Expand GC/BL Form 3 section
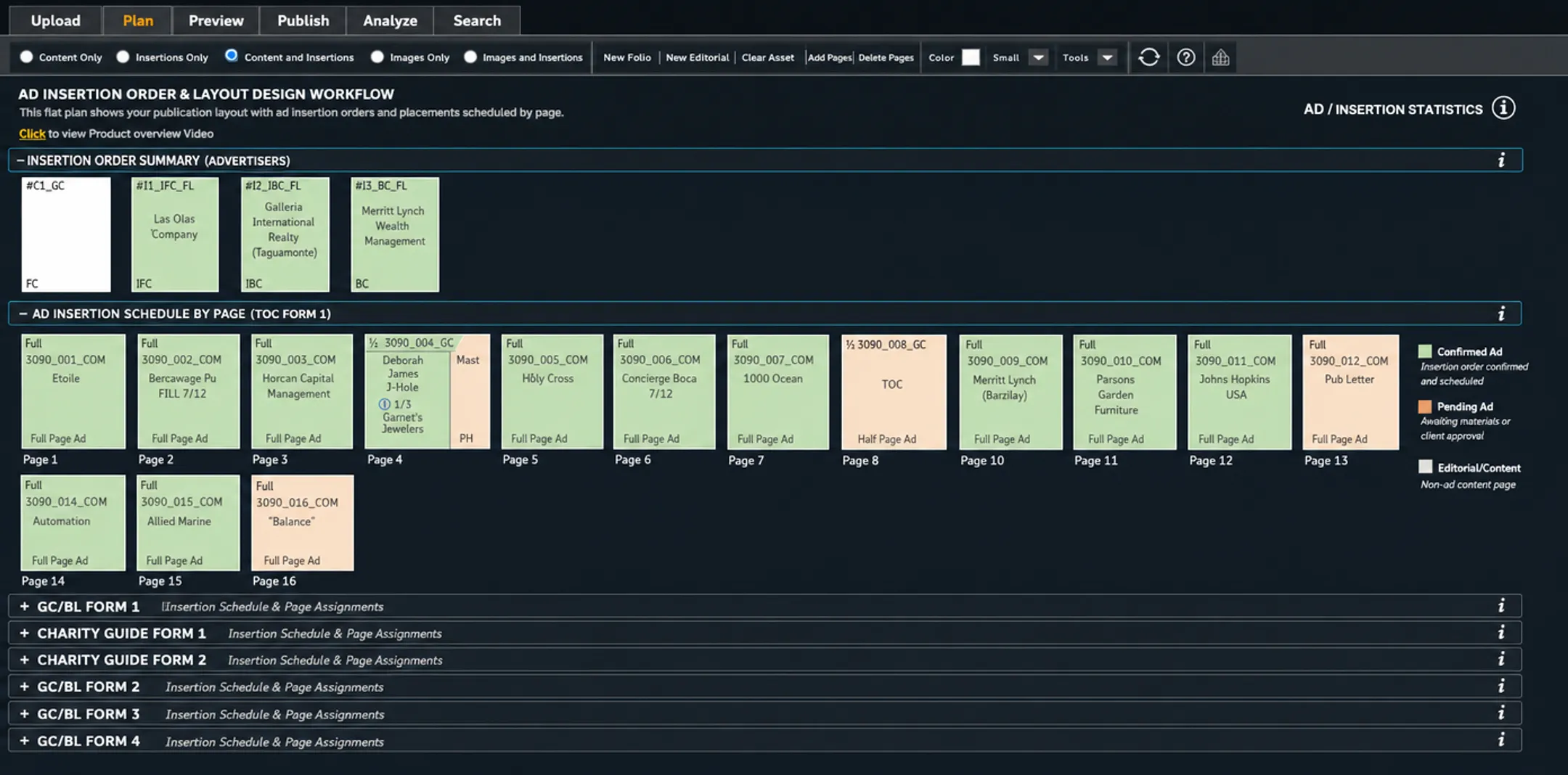Viewport: 1568px width, 775px height. coord(25,714)
